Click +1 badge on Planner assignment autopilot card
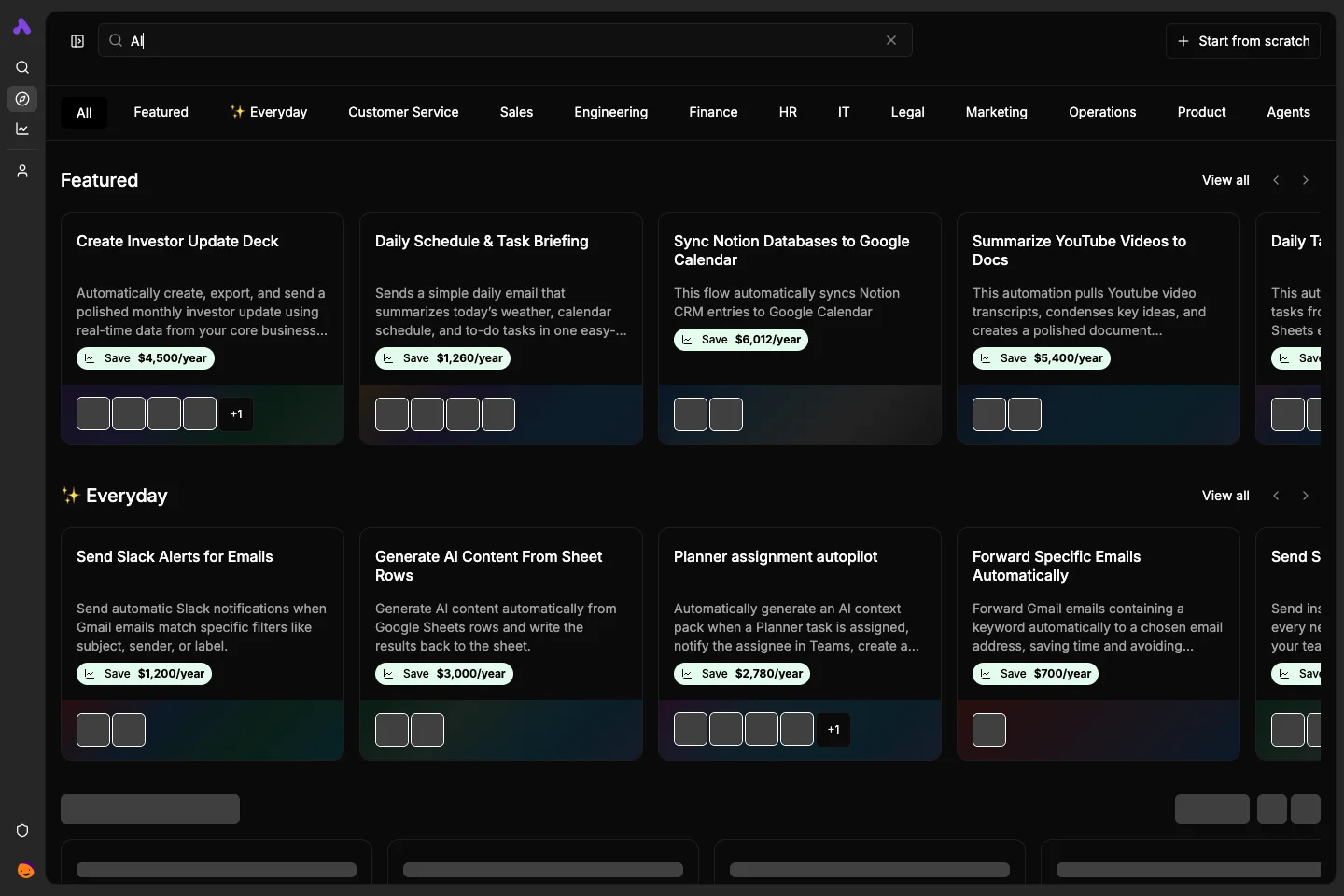Viewport: 1344px width, 896px height. click(x=833, y=730)
